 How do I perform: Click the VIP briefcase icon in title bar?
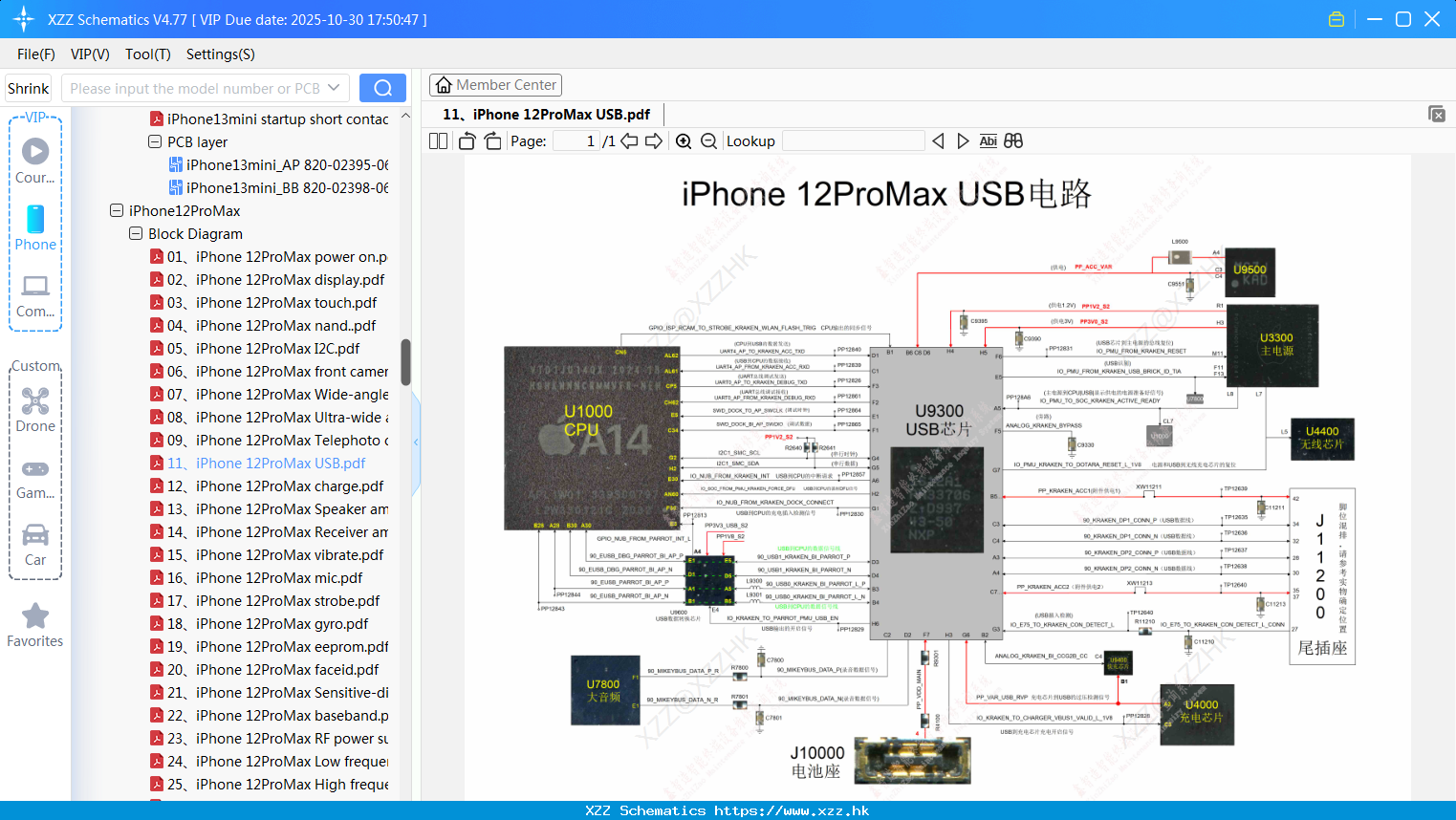coord(1336,19)
